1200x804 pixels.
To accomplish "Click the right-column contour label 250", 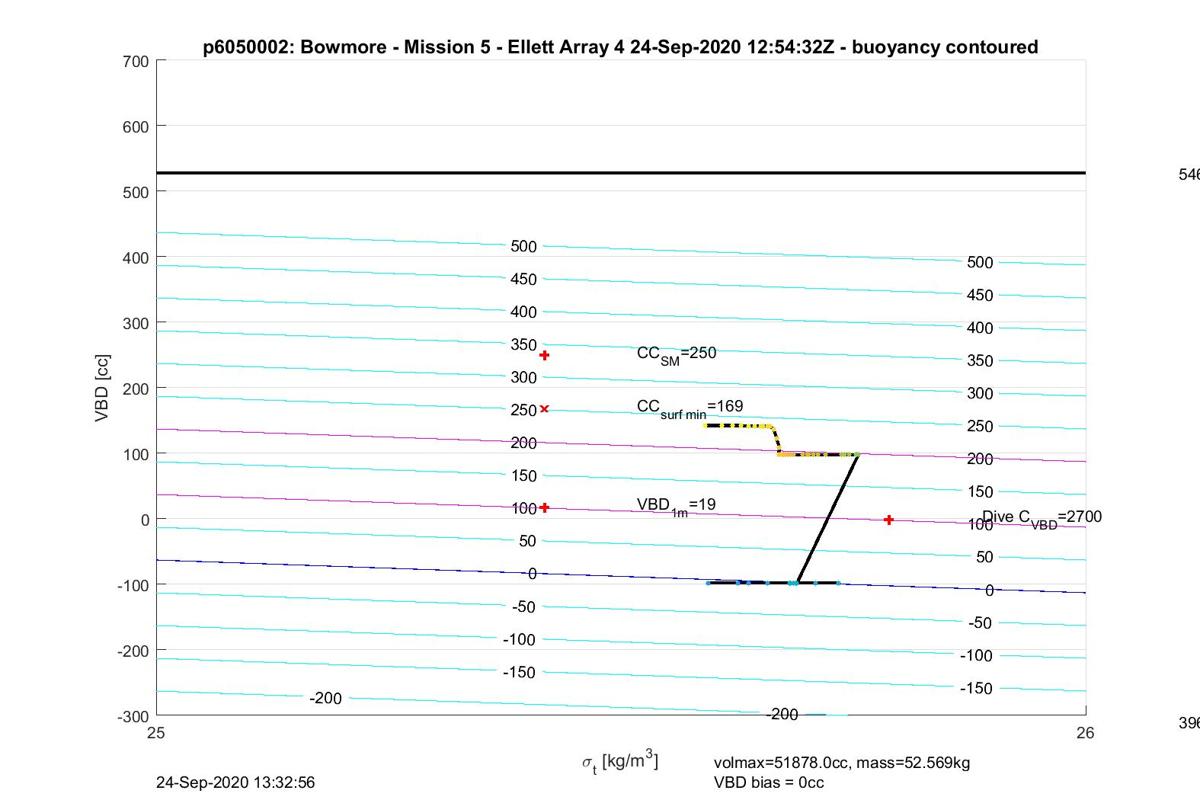I will tap(980, 426).
